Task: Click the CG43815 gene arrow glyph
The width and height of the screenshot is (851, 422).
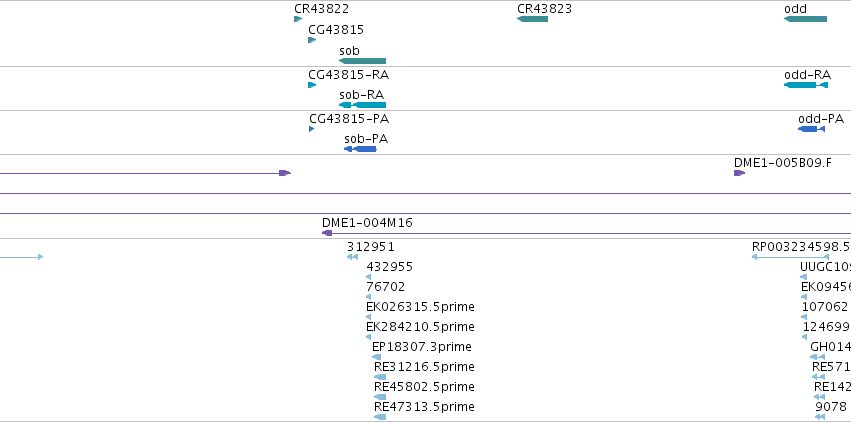Action: 312,40
